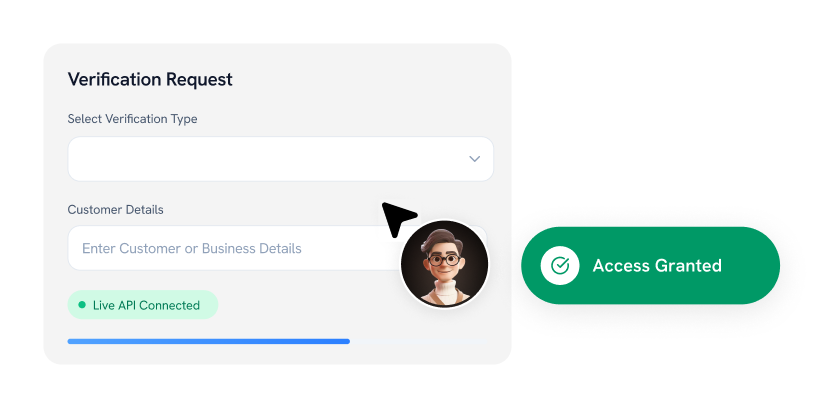
Task: Click the checkmark icon in Access Granted
Action: pyautogui.click(x=560, y=266)
